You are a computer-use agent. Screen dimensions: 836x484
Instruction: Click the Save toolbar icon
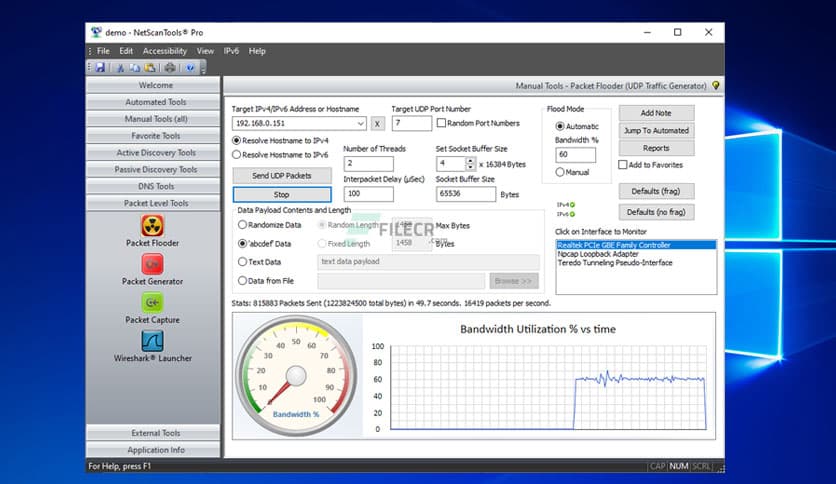100,68
